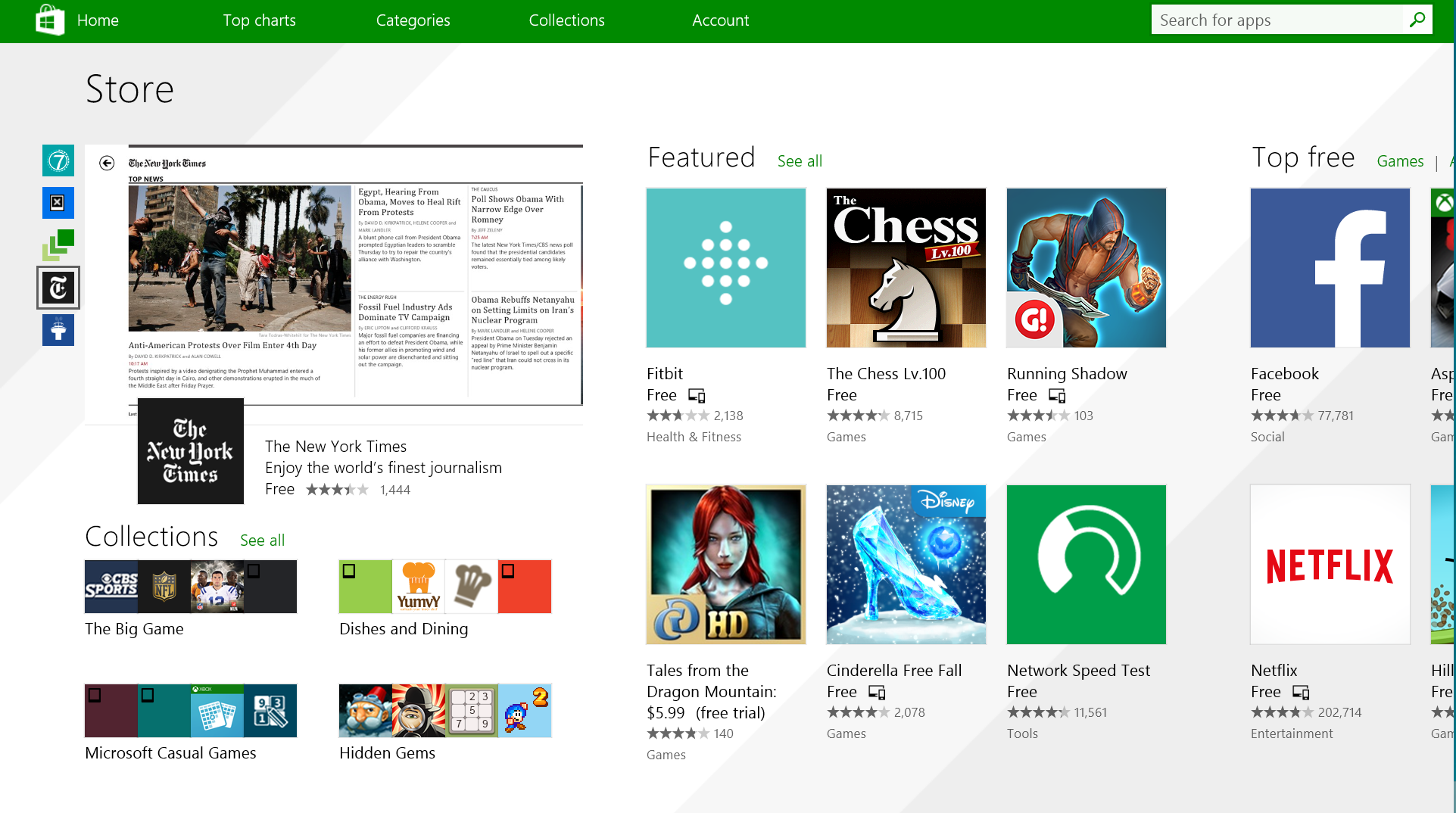This screenshot has width=1456, height=813.
Task: Open the Running Shadow app tile
Action: point(1087,268)
